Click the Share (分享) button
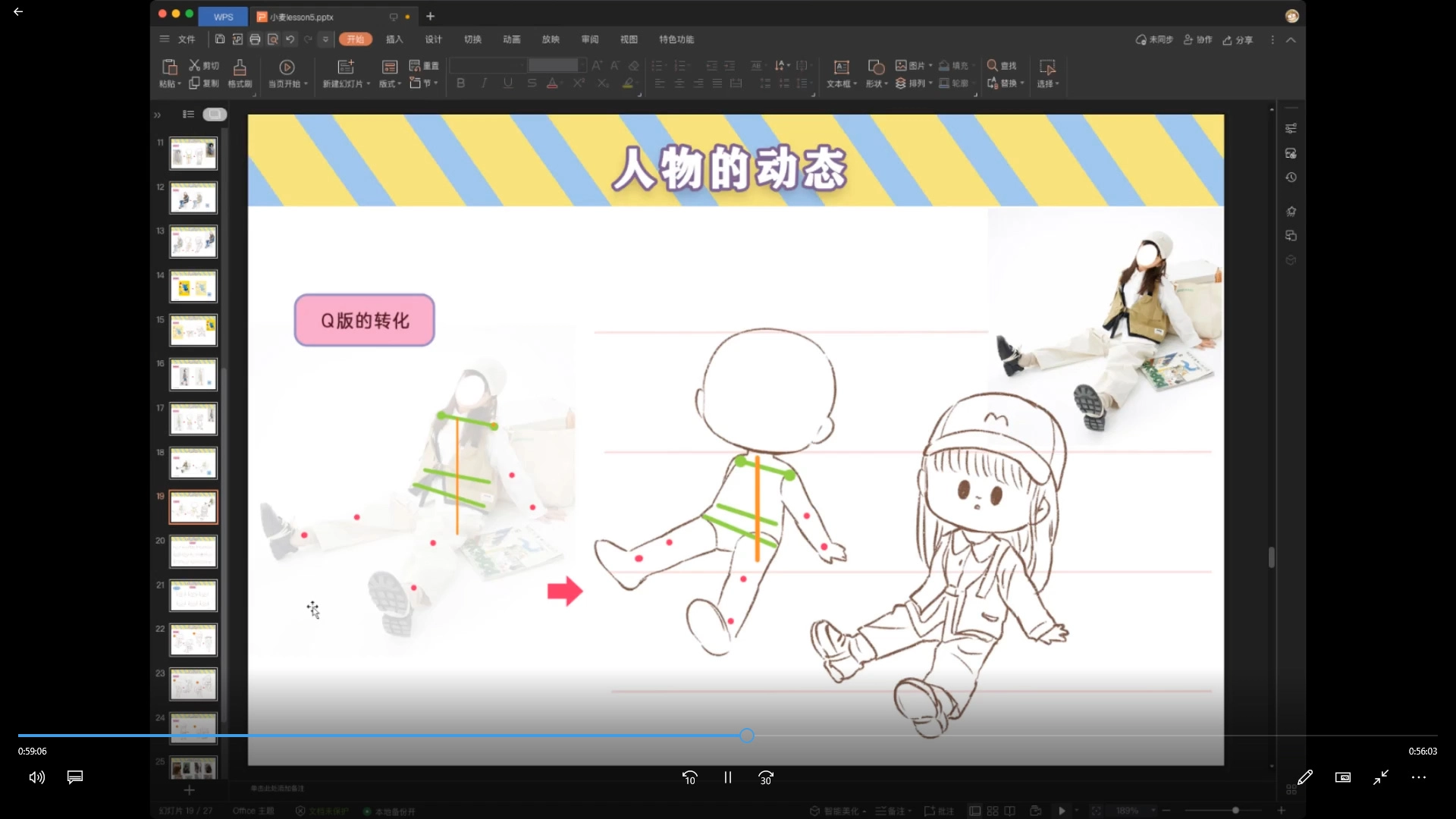1456x819 pixels. coord(1238,39)
